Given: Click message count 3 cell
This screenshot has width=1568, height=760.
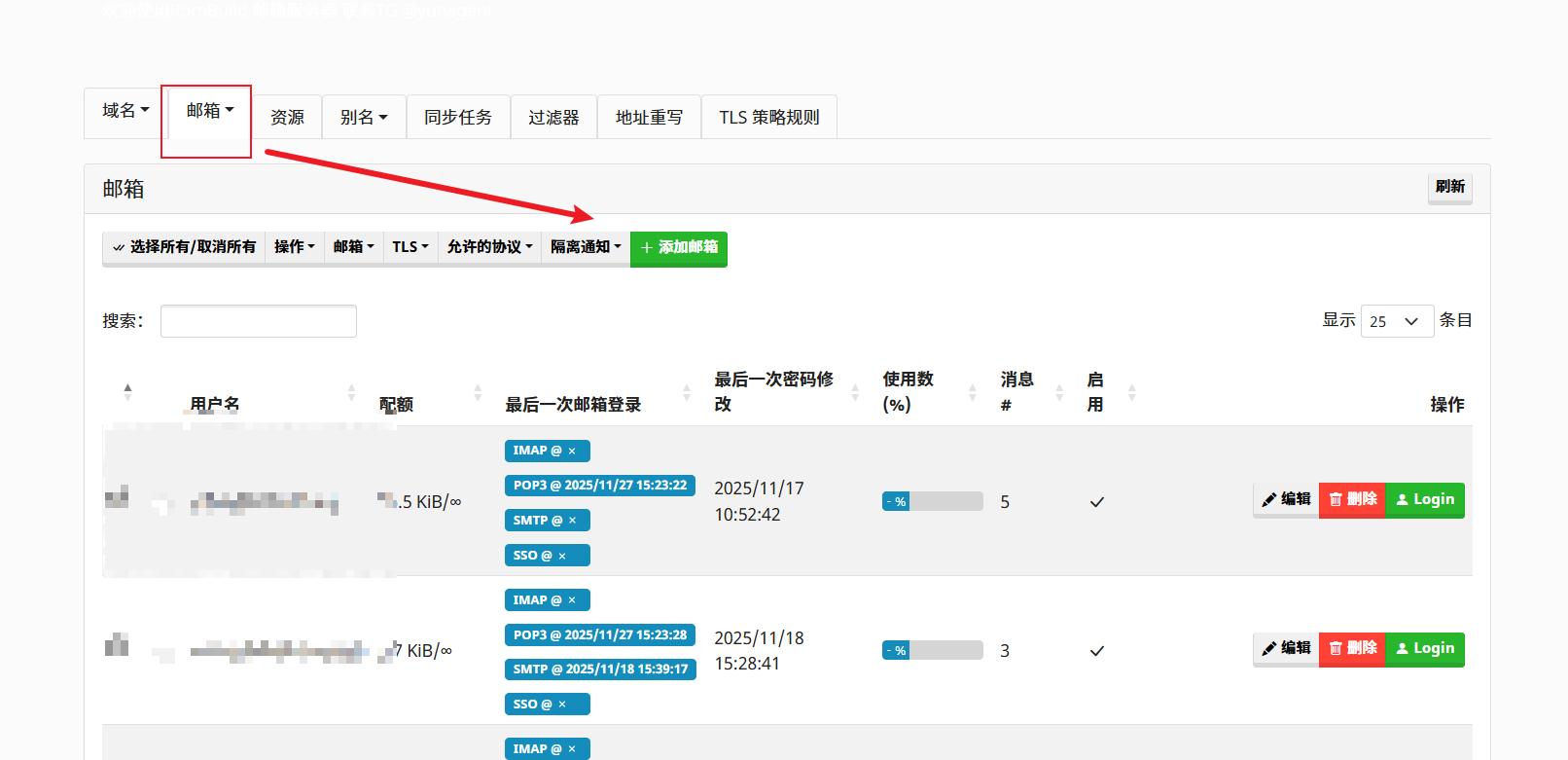Looking at the screenshot, I should [x=1005, y=651].
